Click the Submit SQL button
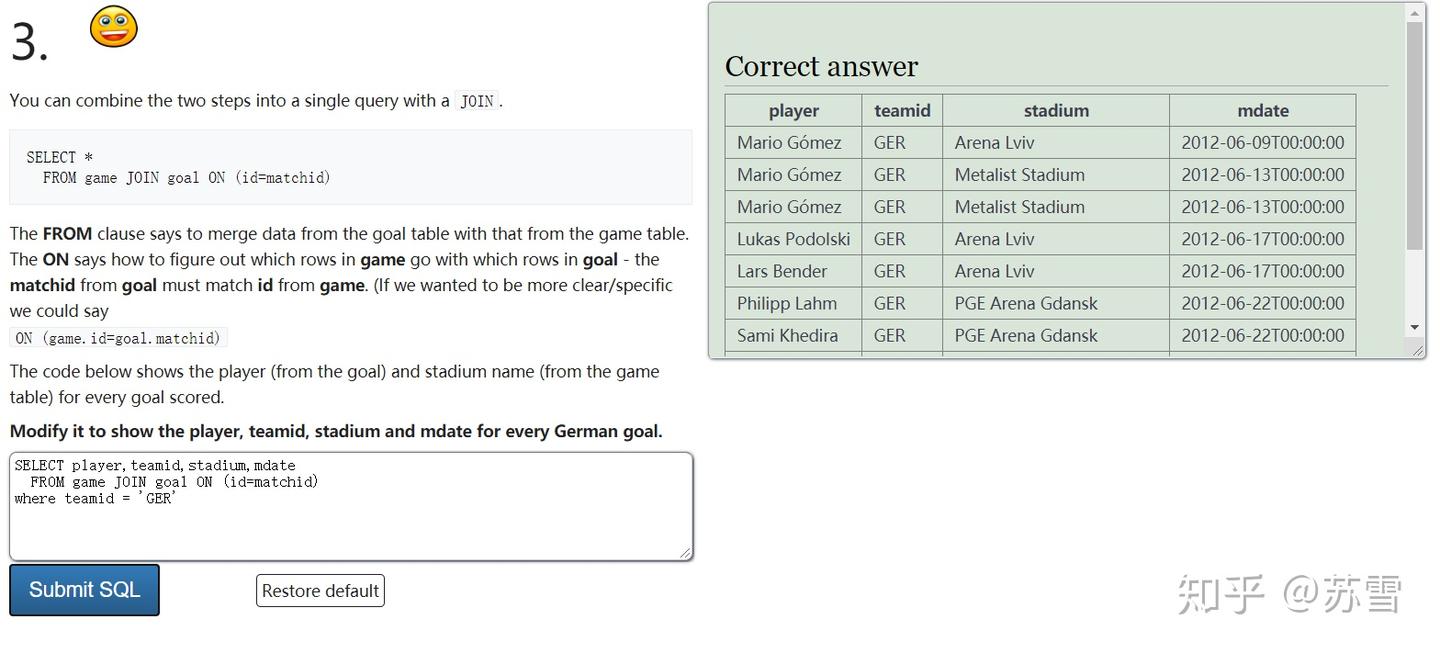This screenshot has width=1440, height=653. point(84,590)
